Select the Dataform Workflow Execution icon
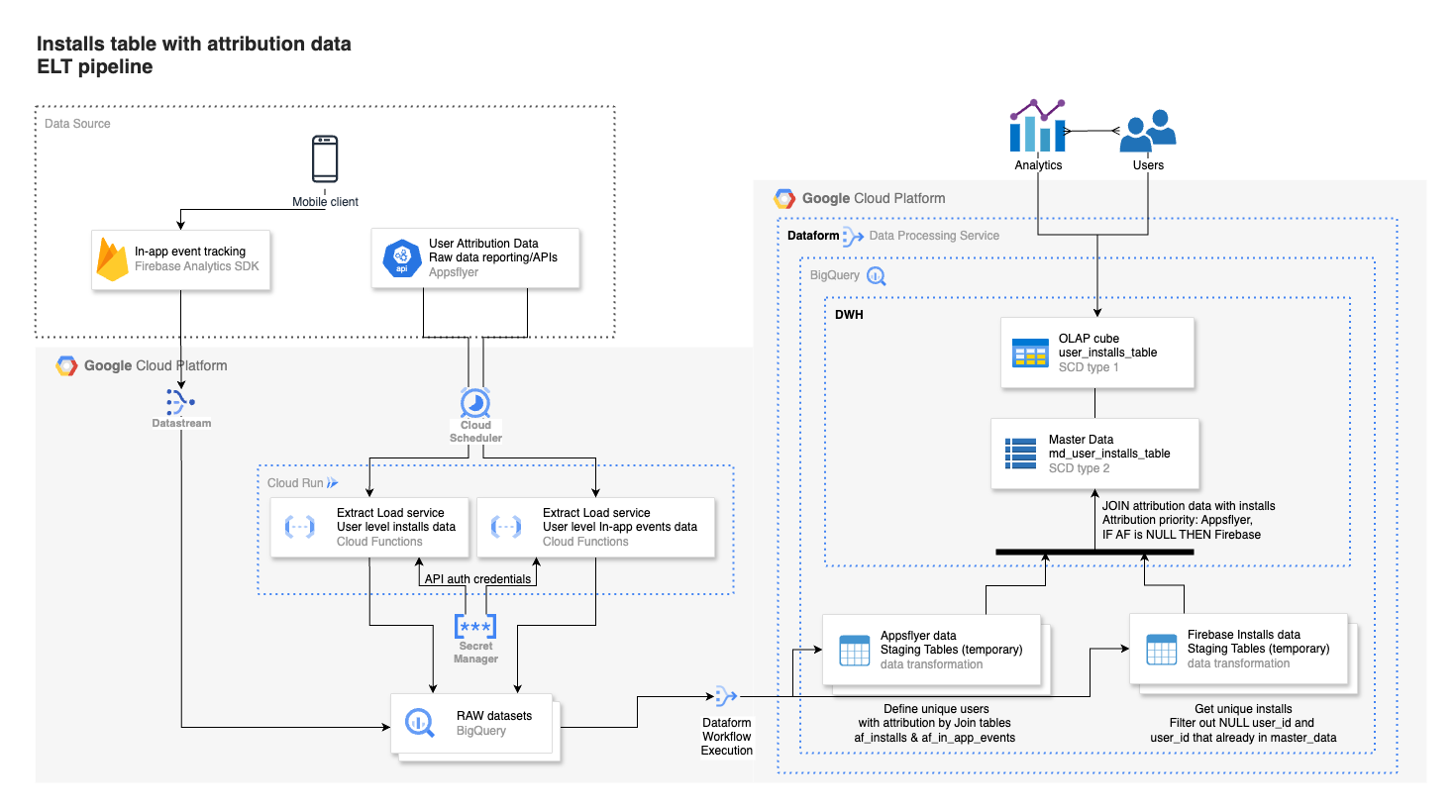This screenshot has width=1456, height=812. click(725, 696)
